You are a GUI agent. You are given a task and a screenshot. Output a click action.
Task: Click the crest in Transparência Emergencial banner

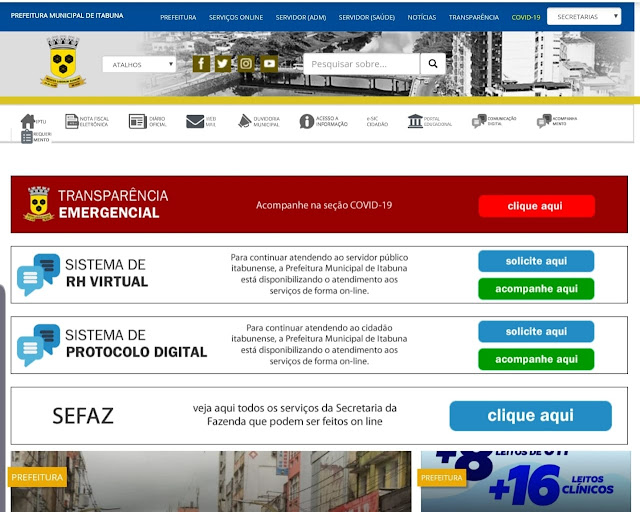[39, 203]
